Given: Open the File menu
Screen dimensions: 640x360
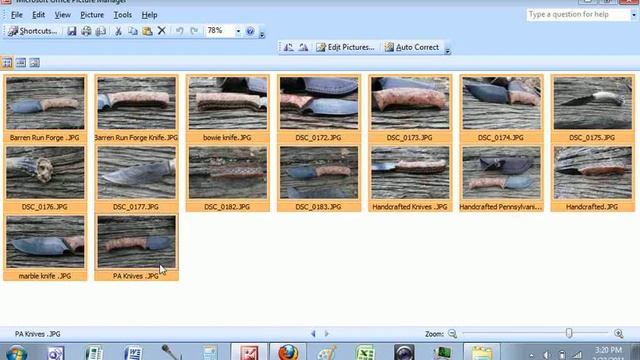Looking at the screenshot, I should tap(16, 15).
